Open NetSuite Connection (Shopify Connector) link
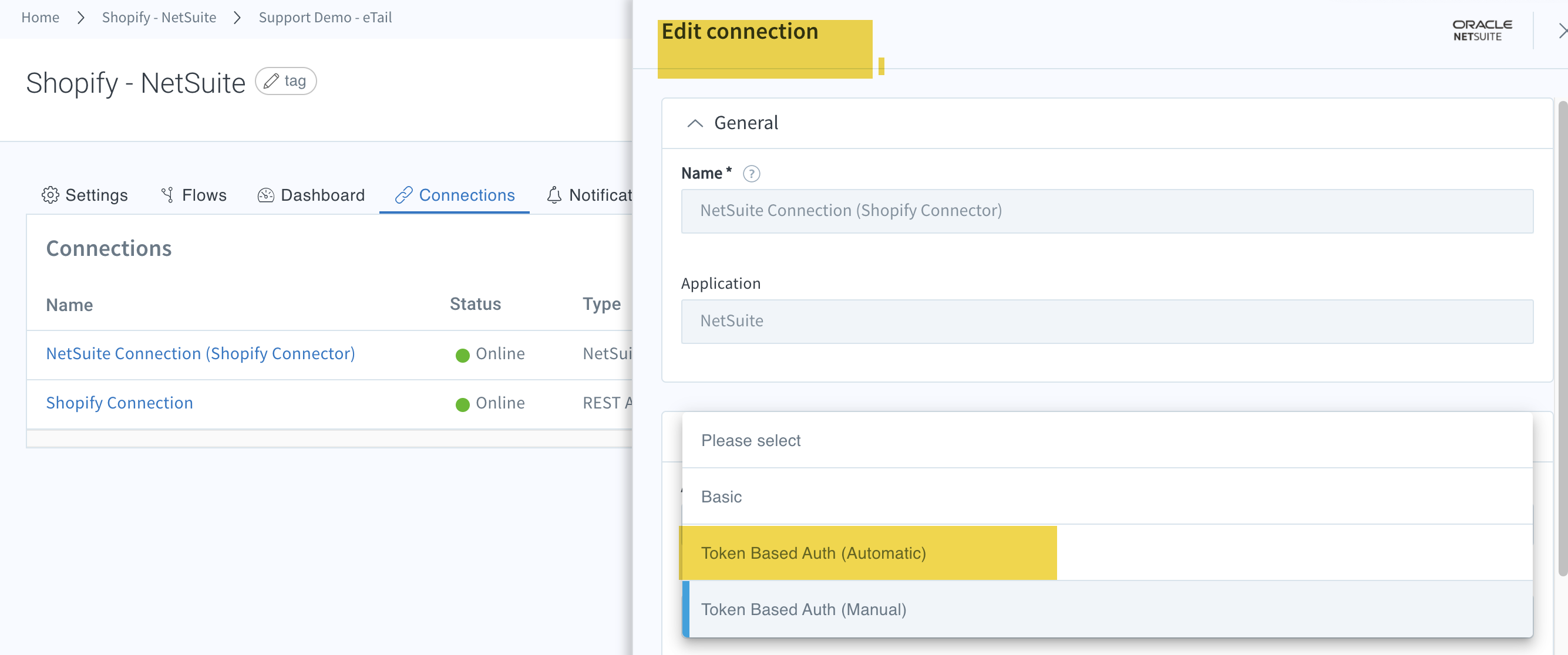 pyautogui.click(x=200, y=353)
